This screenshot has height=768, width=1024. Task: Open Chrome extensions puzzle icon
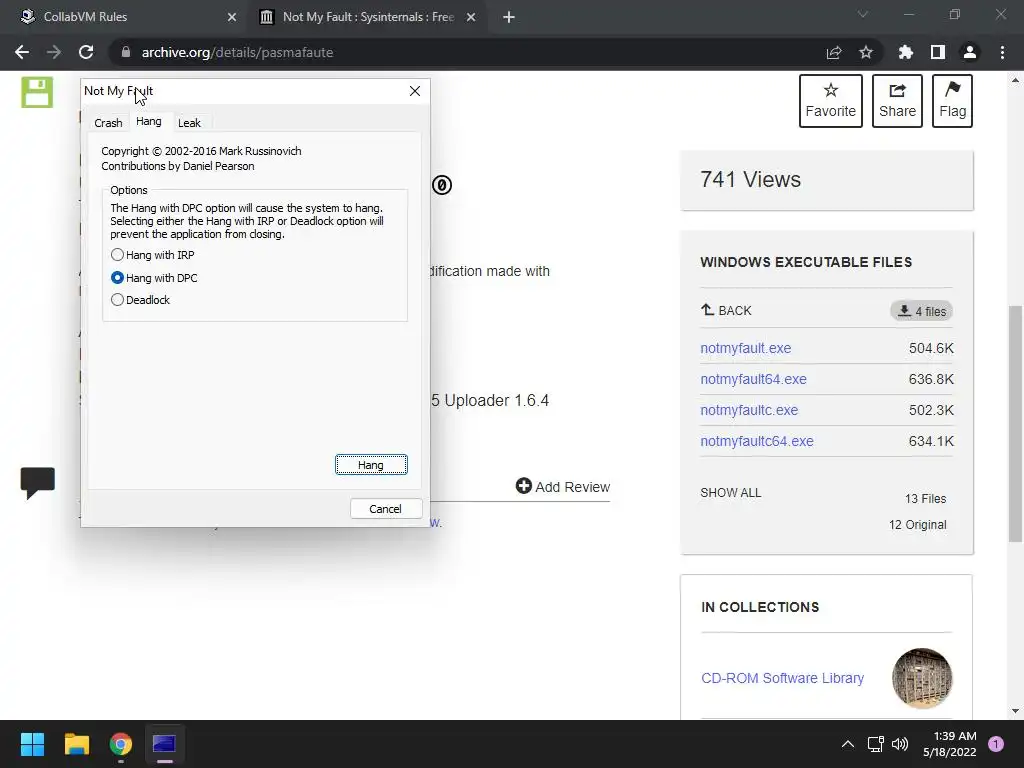pos(906,52)
